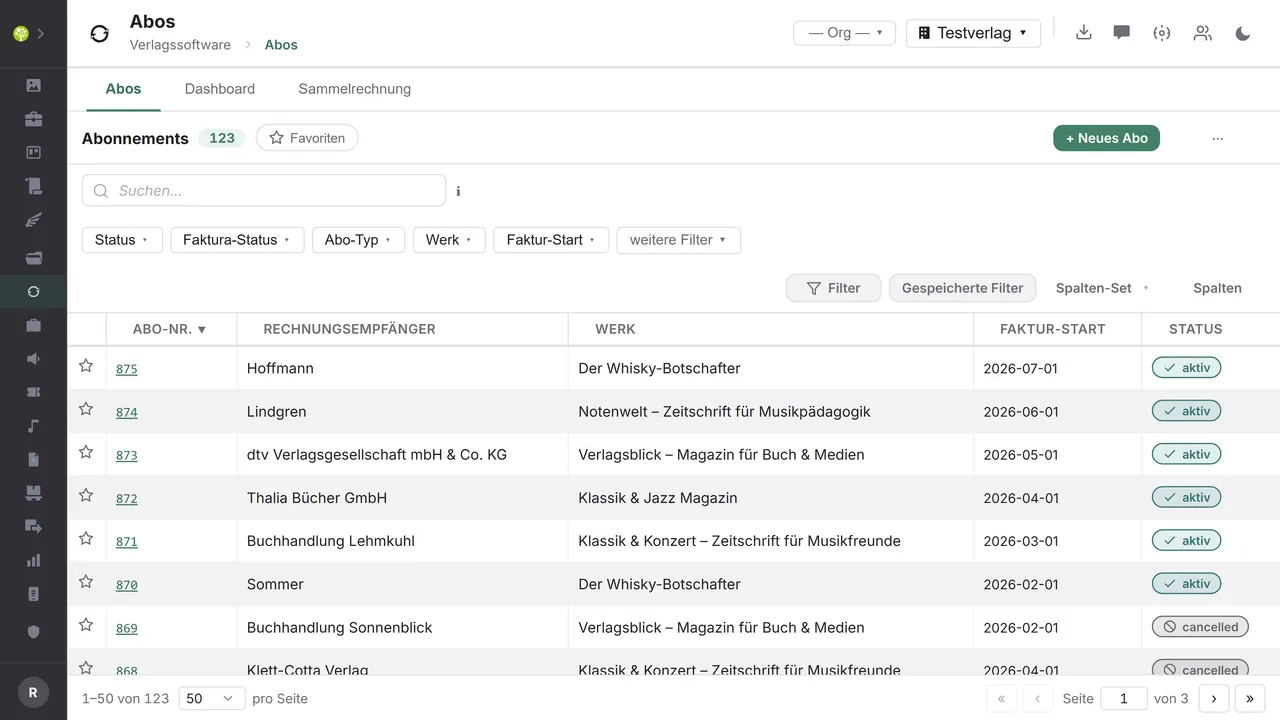The height and width of the screenshot is (720, 1280).
Task: Open the bar chart sidebar icon
Action: (33, 561)
